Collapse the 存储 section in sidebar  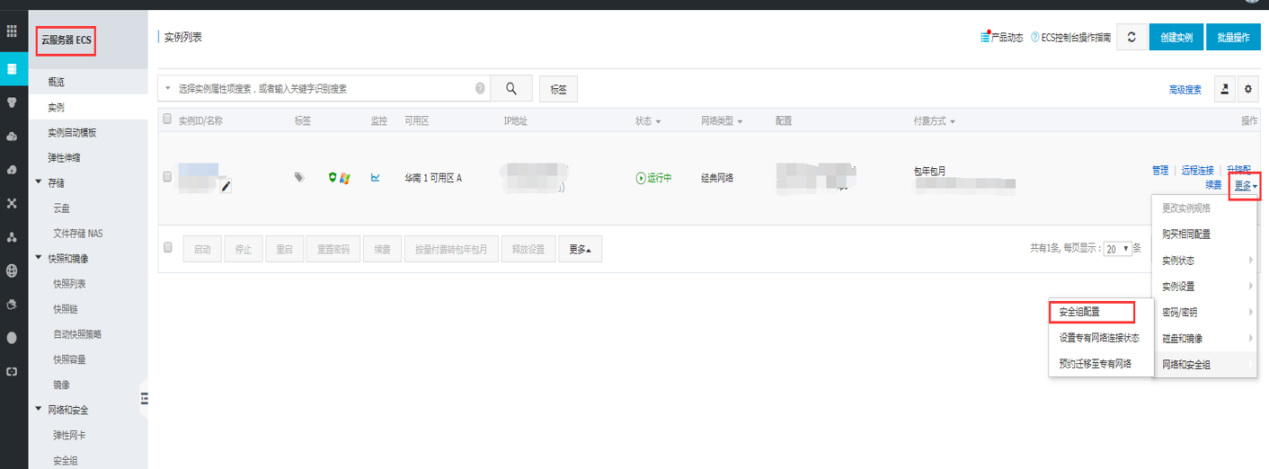pos(40,183)
